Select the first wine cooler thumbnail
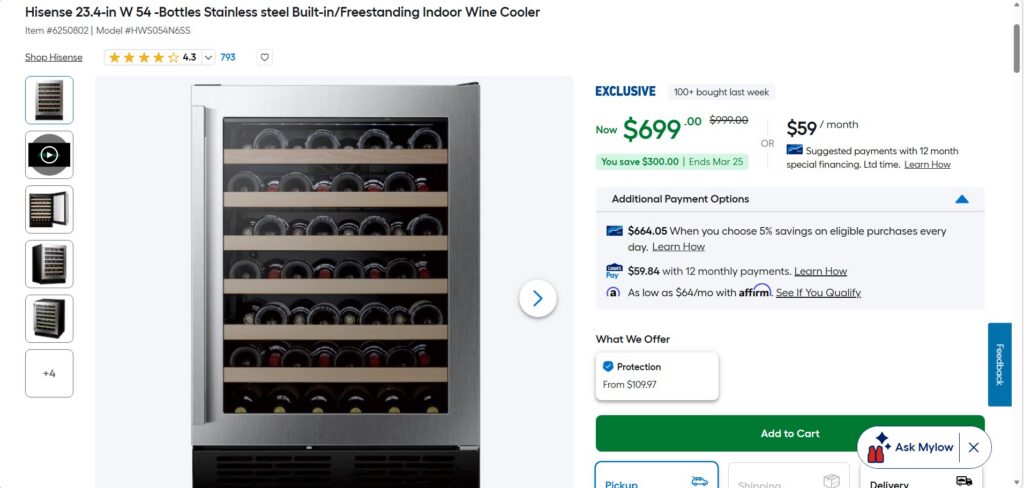Screen dimensions: 1024x488 pyautogui.click(x=49, y=100)
